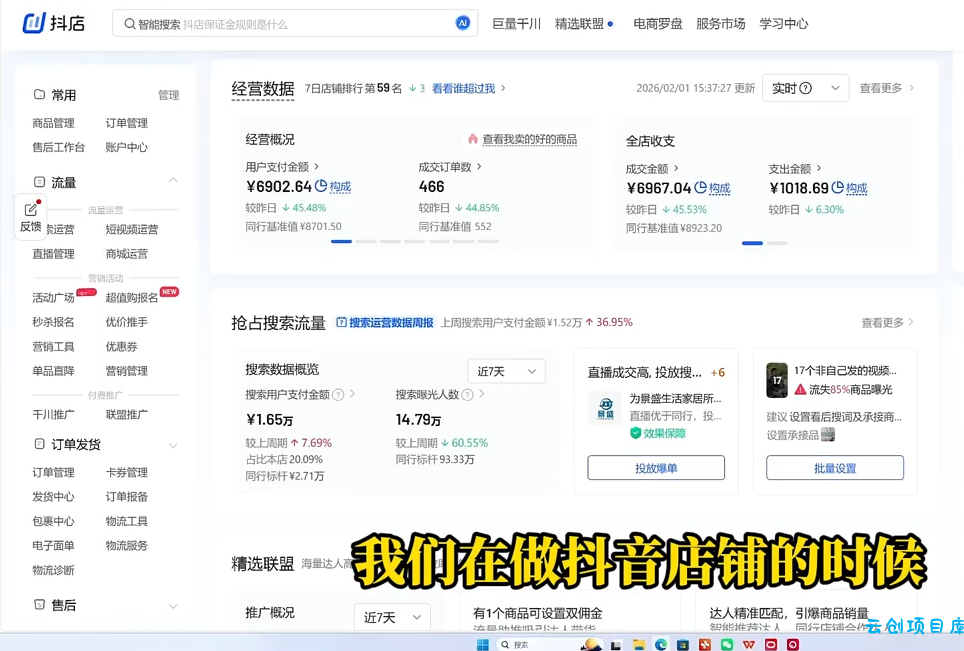This screenshot has width=964, height=651.
Task: Click help icon beside 搜索曝光人数
Action: tap(467, 395)
